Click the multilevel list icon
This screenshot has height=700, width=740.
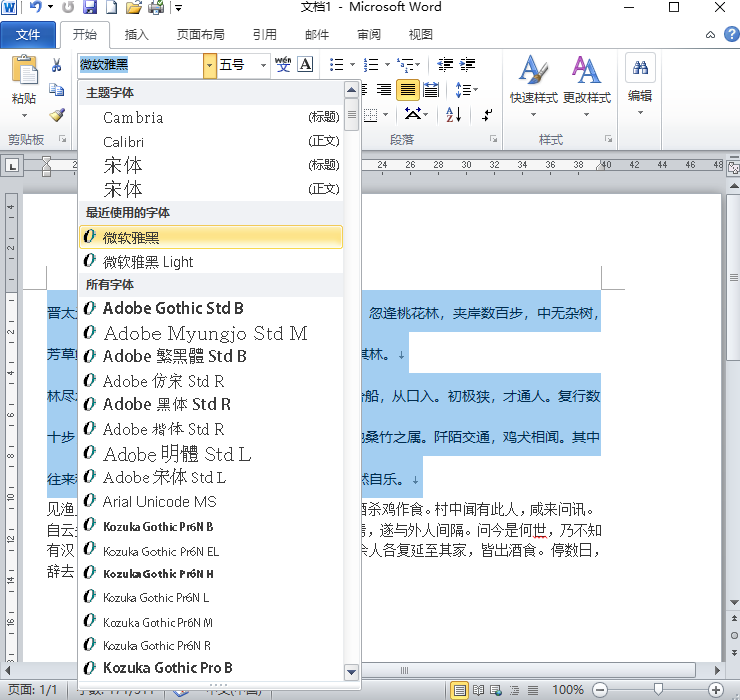coord(405,64)
